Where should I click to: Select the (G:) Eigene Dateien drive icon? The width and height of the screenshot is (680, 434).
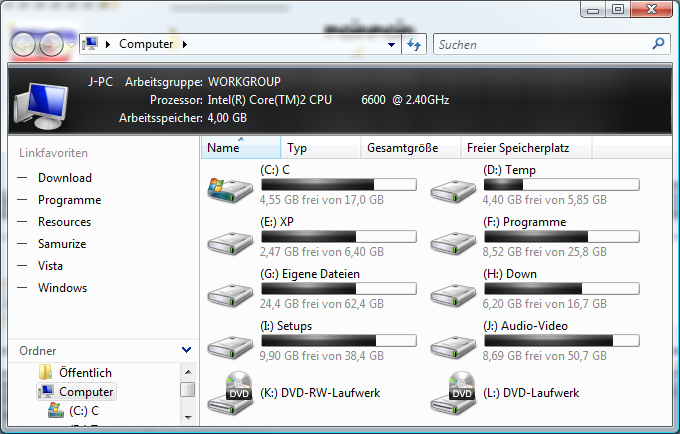[230, 295]
